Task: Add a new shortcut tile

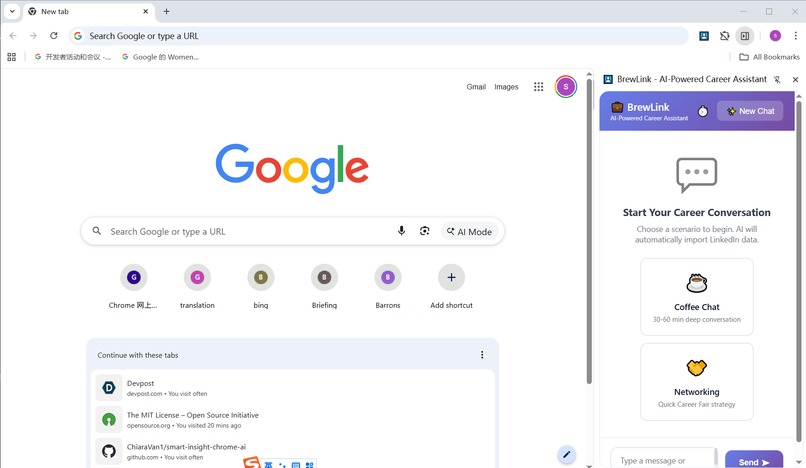Action: 451,287
